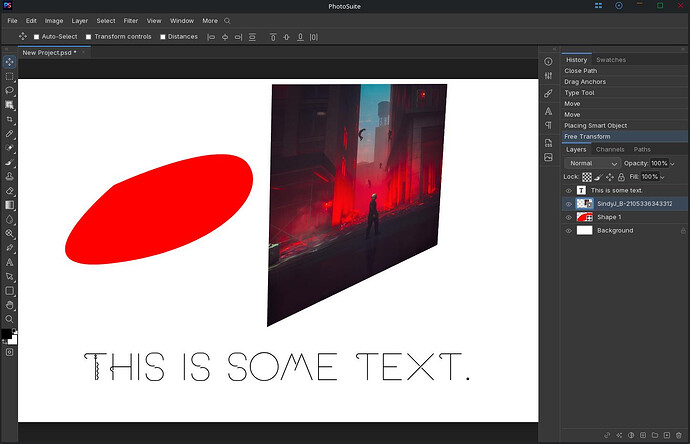Enable the Distances checkbox
This screenshot has height=444, width=690.
[x=163, y=37]
